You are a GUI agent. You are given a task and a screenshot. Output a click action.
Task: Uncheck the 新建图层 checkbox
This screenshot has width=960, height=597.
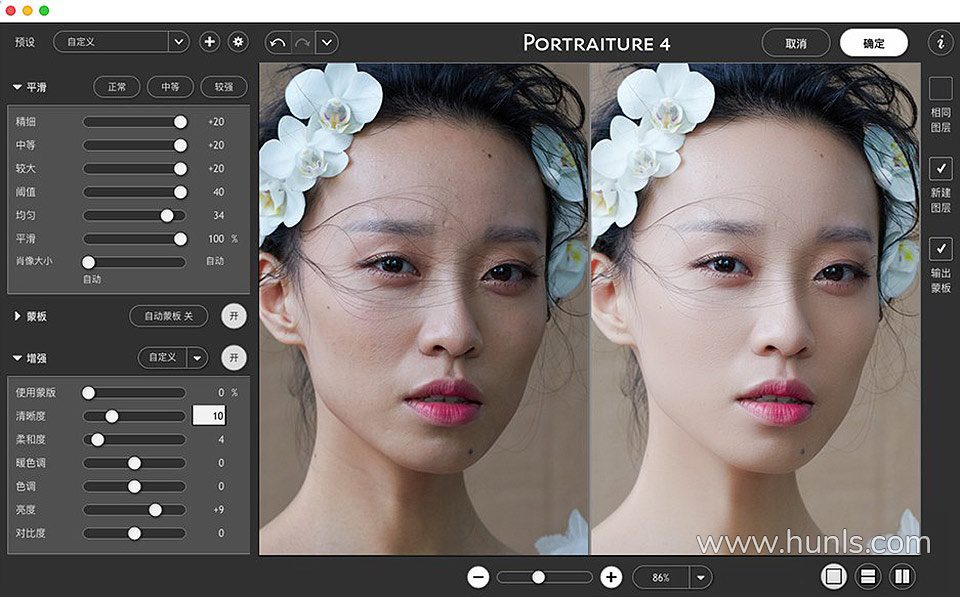coord(940,168)
